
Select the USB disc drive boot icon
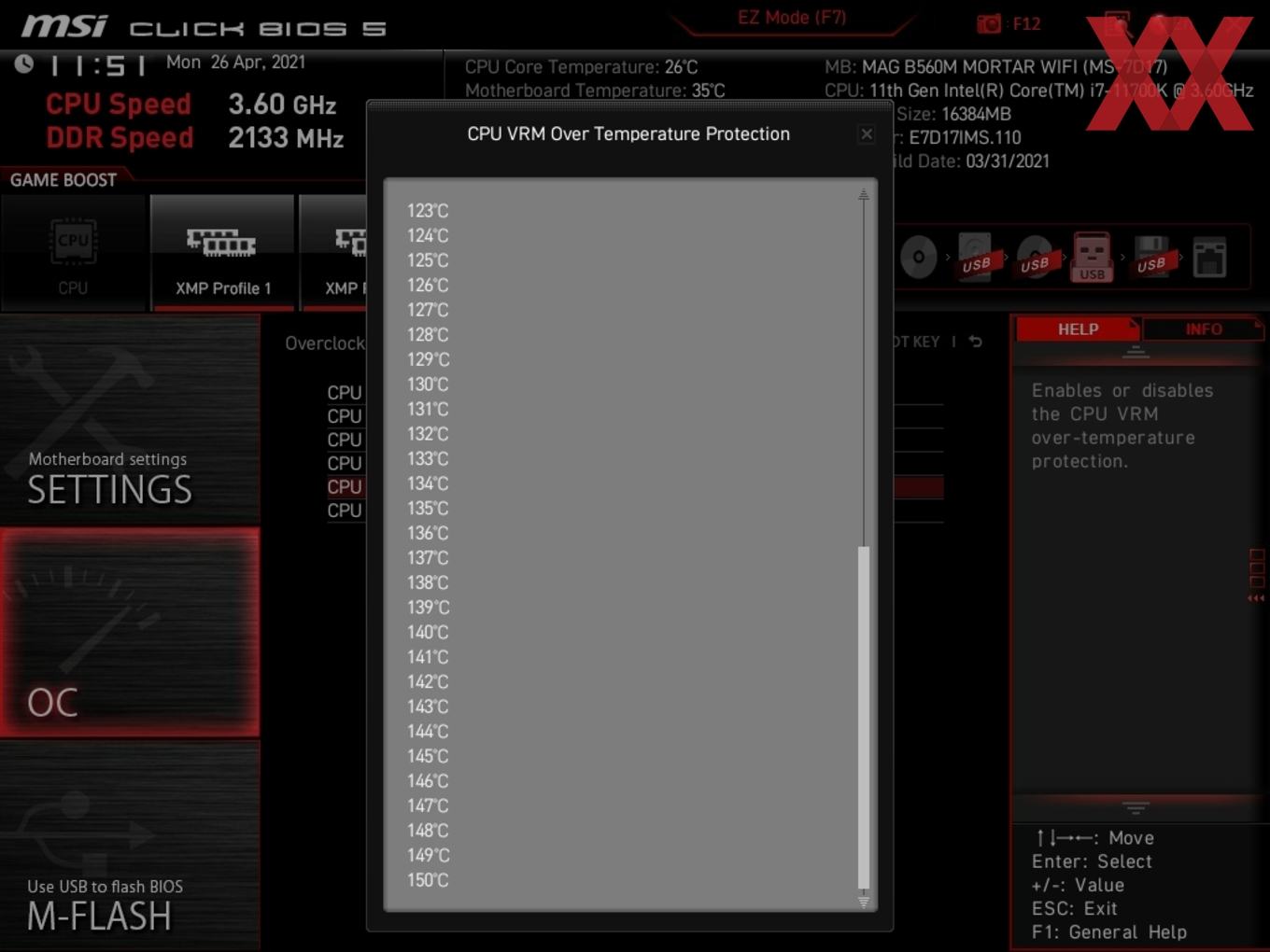(1035, 257)
